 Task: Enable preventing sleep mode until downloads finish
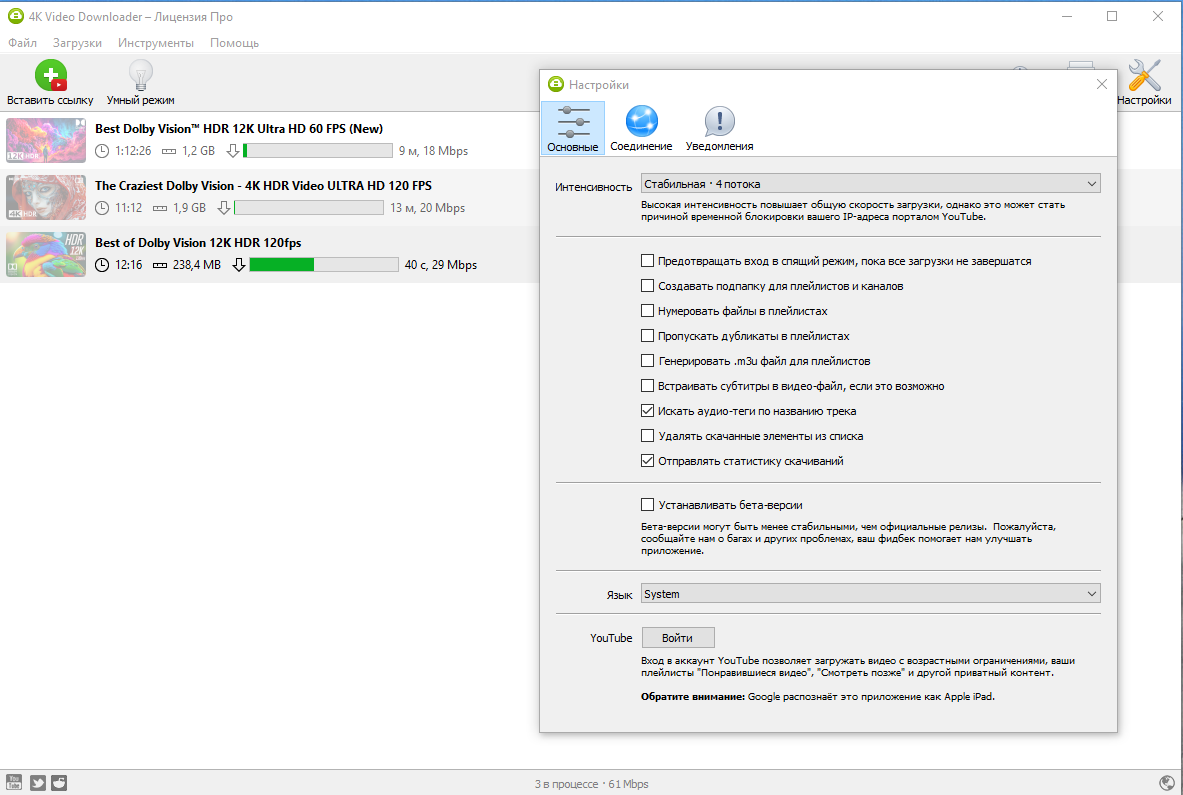point(647,260)
